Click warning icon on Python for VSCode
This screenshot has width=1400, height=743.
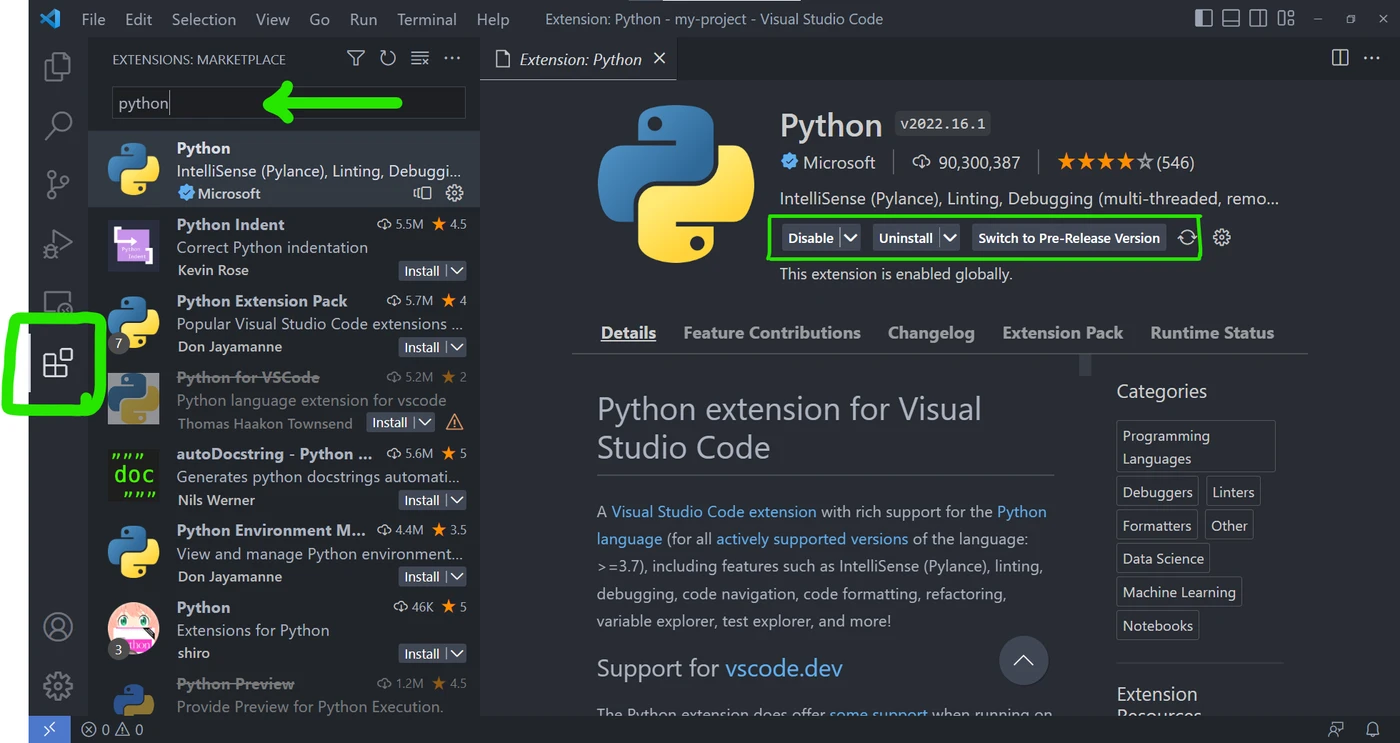[x=454, y=423]
